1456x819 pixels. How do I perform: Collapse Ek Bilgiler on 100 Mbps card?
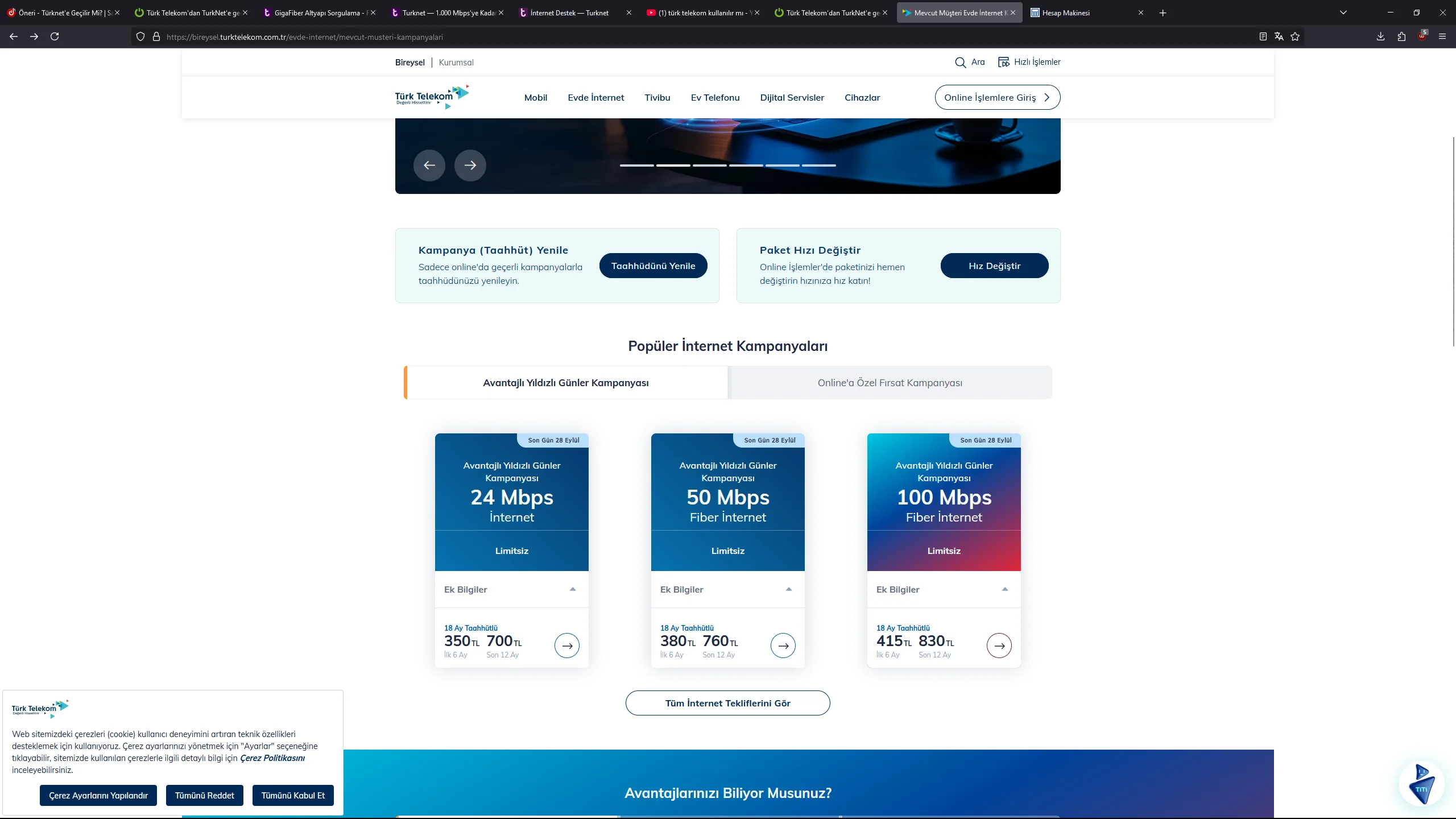tap(1004, 589)
